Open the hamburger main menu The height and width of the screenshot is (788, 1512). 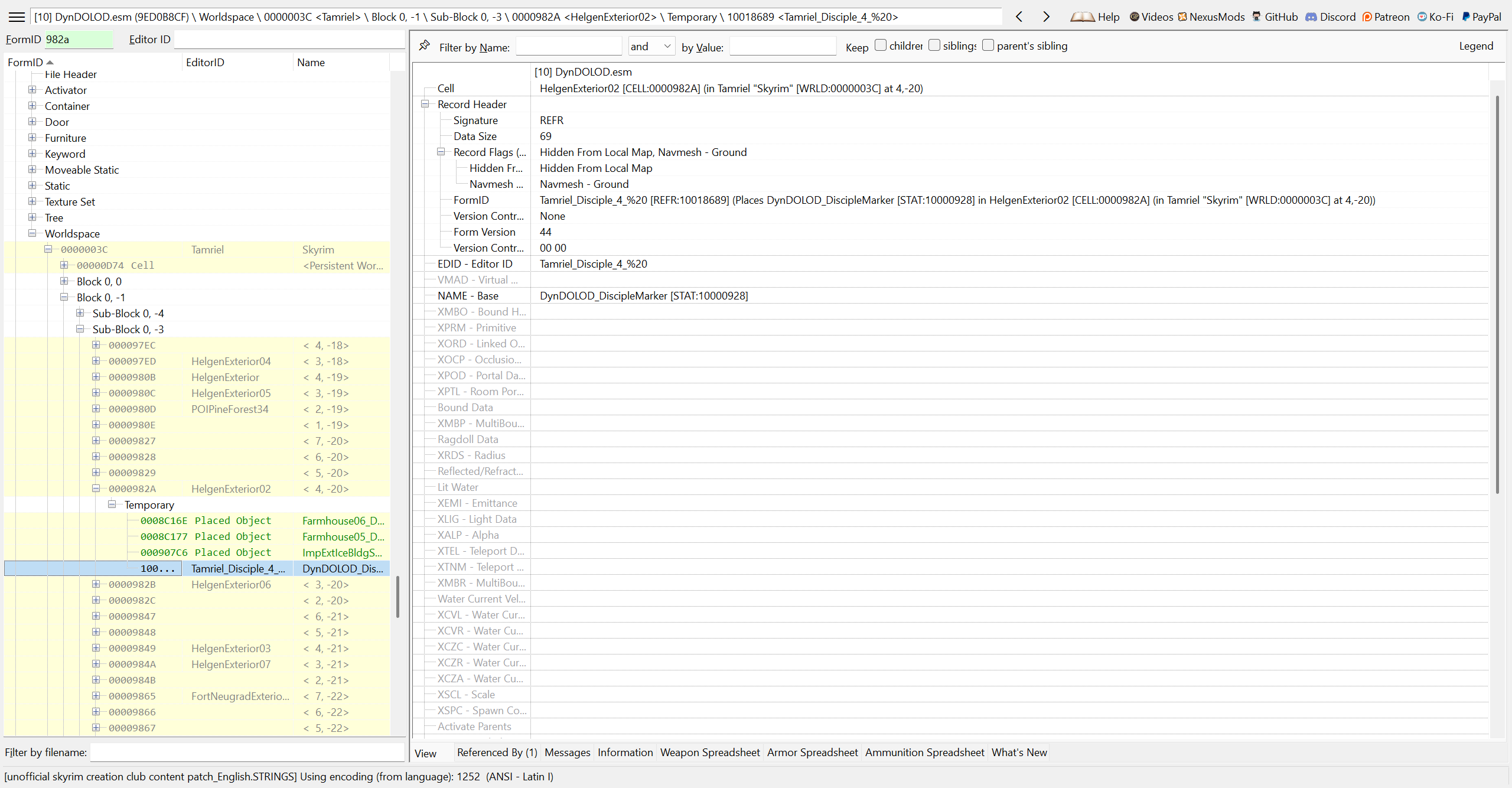tap(17, 17)
